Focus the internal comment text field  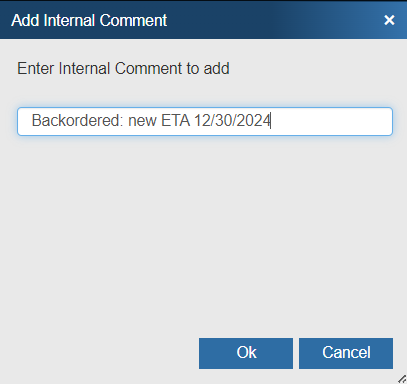coord(205,121)
